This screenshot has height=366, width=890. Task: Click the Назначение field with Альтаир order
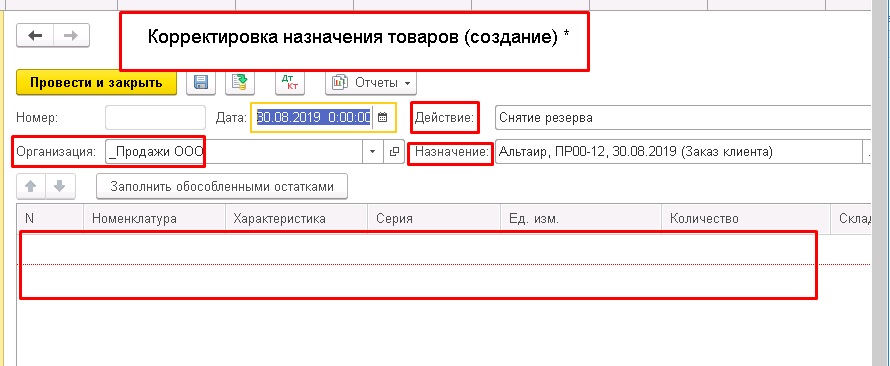click(x=678, y=152)
